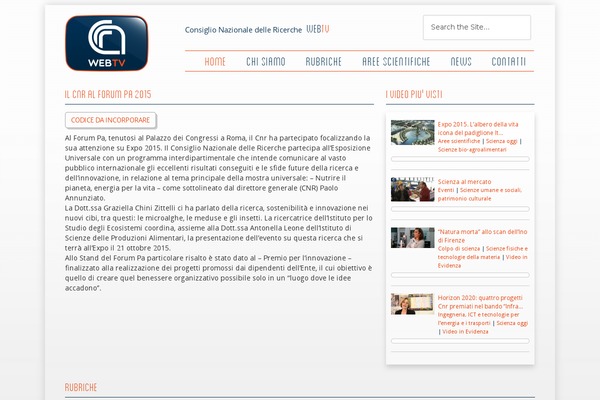Open the Scienza al mercato title link
Screen dimensions: 600x400
464,181
